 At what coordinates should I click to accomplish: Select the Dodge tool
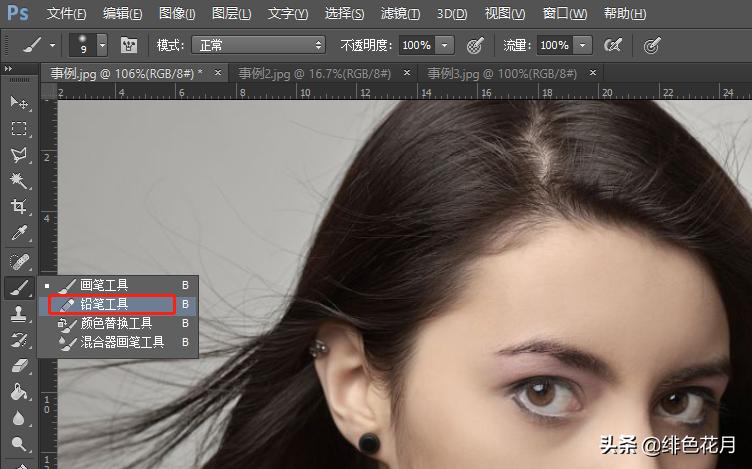coord(19,444)
